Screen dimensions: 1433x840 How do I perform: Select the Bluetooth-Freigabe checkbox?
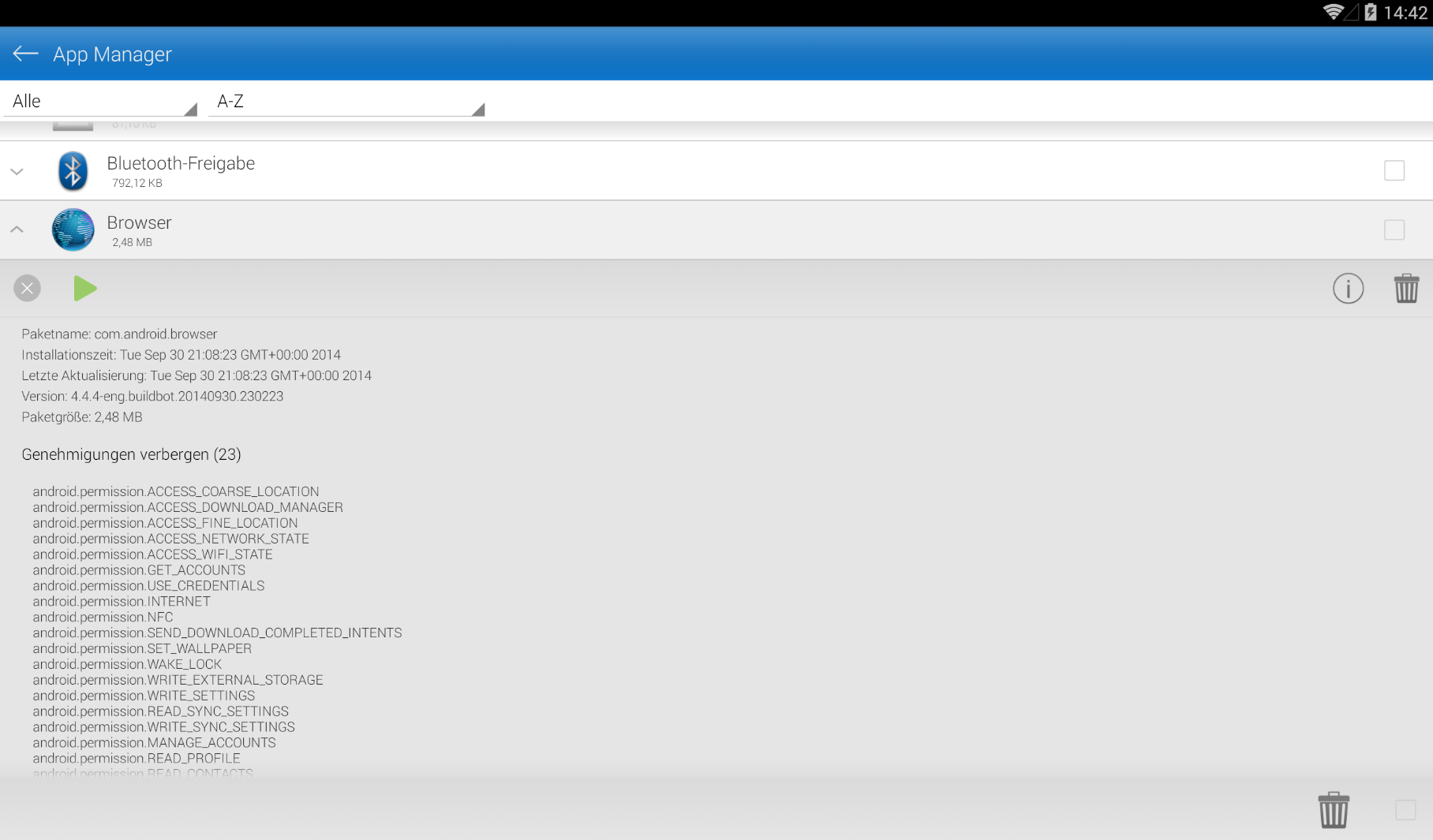(1394, 170)
